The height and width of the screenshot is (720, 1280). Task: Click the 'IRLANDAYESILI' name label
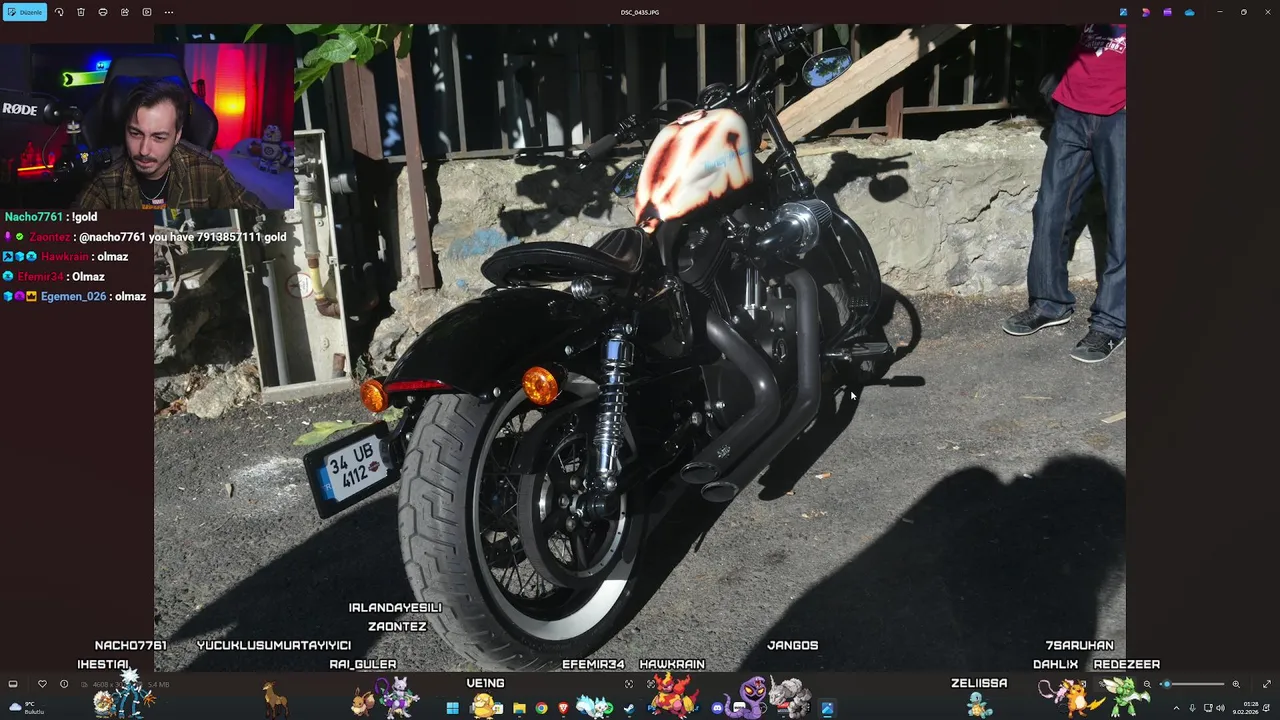coord(395,608)
